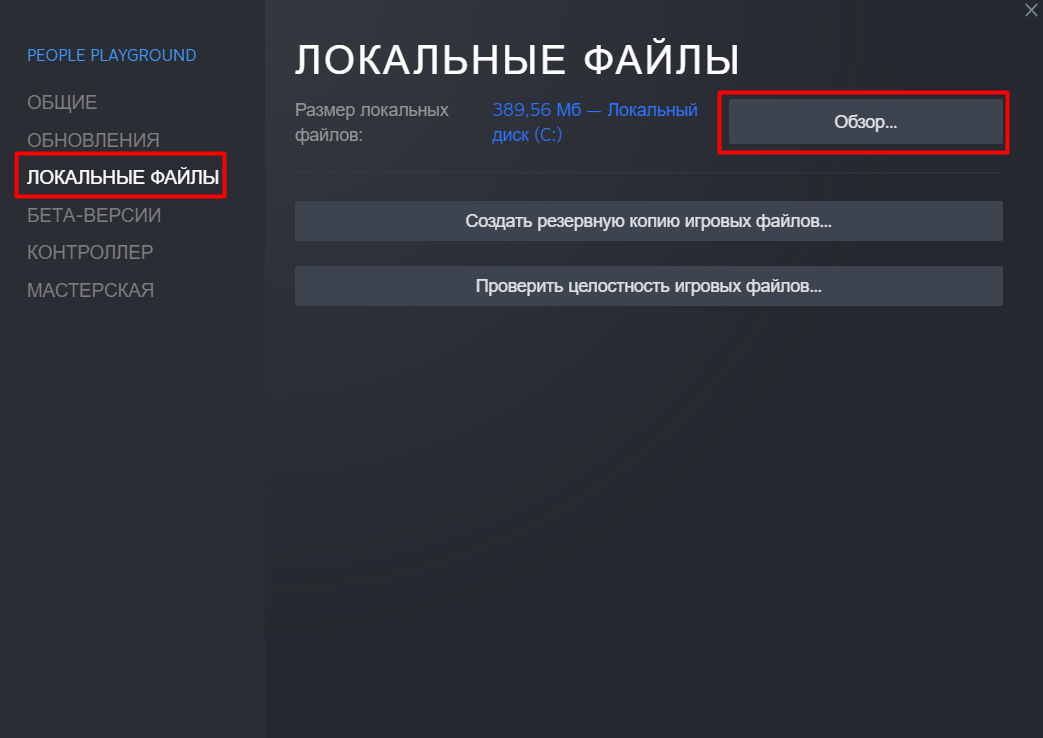This screenshot has width=1043, height=738.
Task: Show the МАСТЕРСКАЯ tab
Action: click(90, 290)
